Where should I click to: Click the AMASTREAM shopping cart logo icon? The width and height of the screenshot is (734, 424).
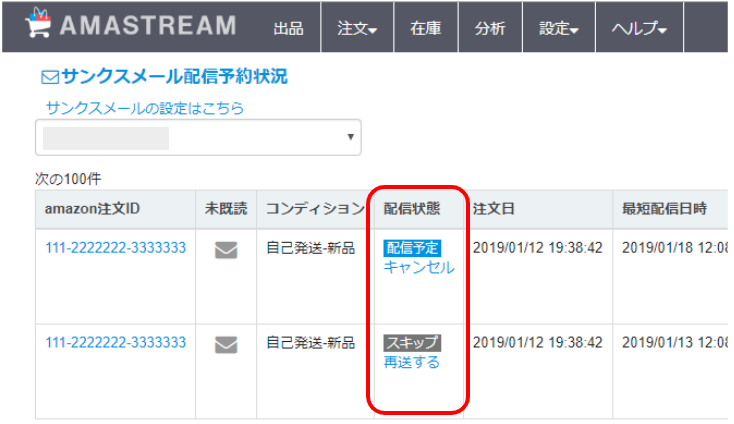(38, 22)
